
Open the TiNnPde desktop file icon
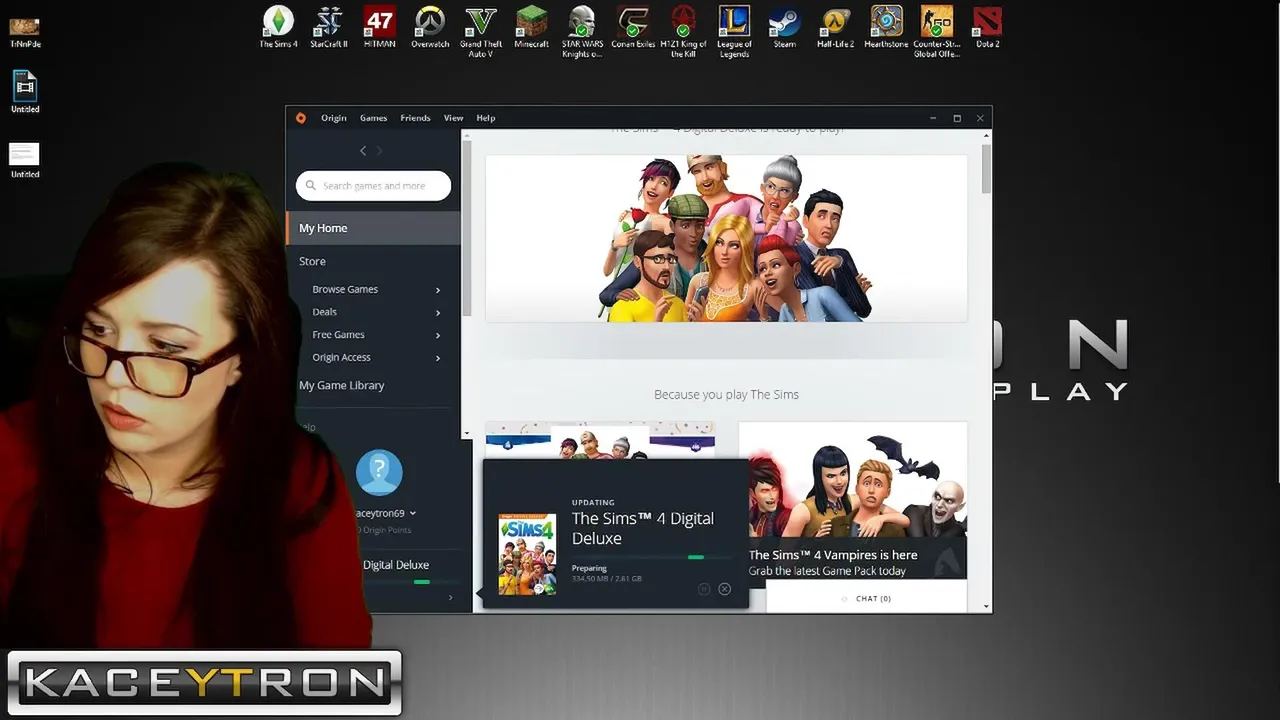(x=25, y=32)
